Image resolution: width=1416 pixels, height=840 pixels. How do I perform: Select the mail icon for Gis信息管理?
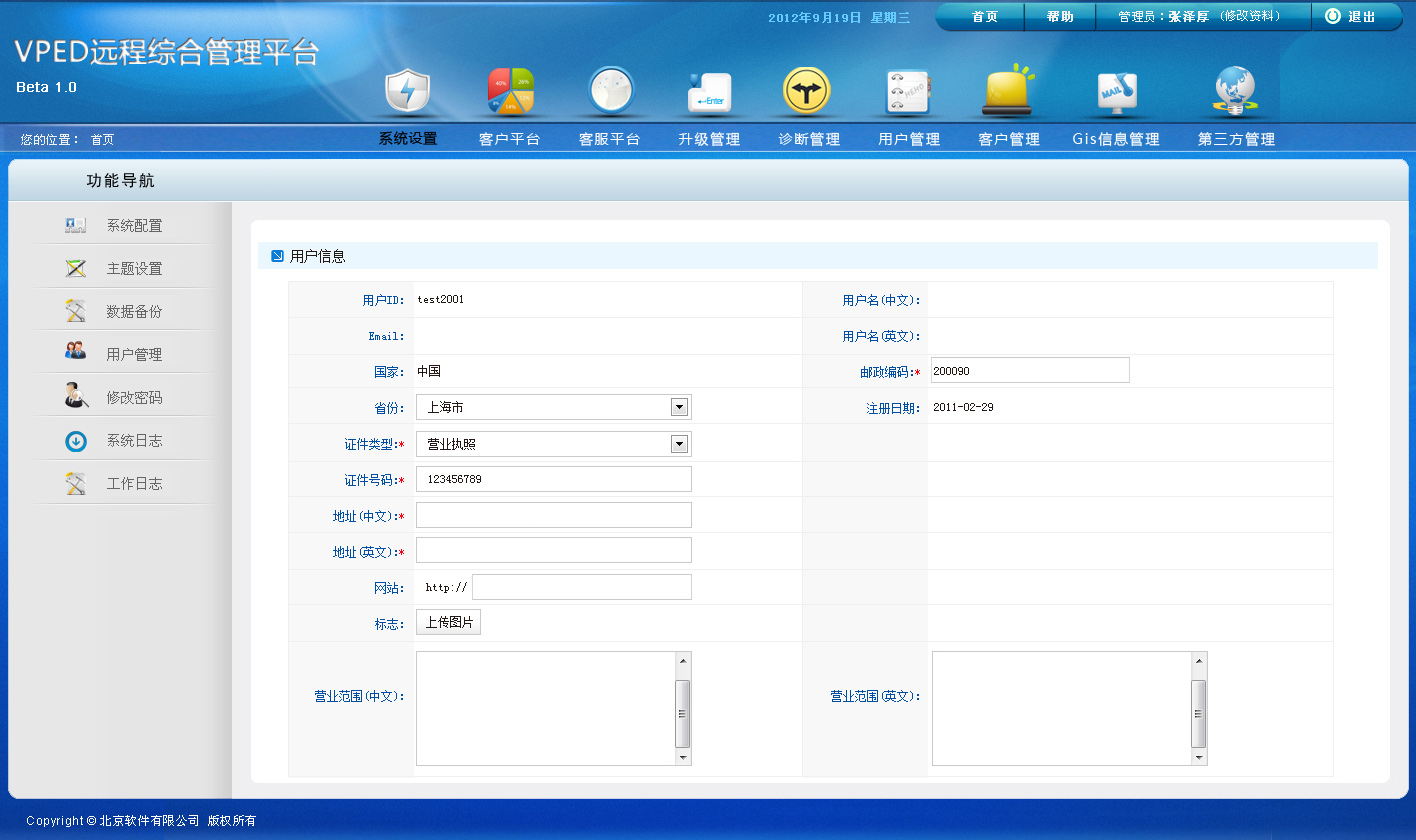click(x=1115, y=92)
